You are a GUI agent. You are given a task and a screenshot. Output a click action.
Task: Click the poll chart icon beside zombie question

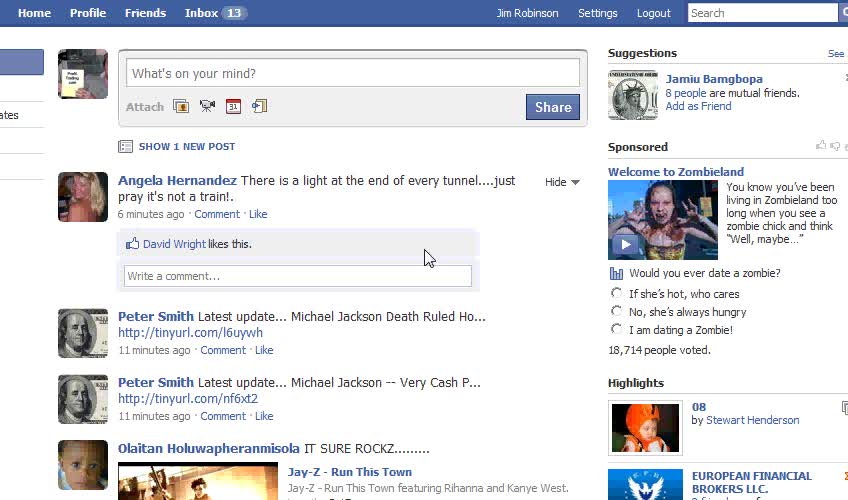click(x=616, y=274)
